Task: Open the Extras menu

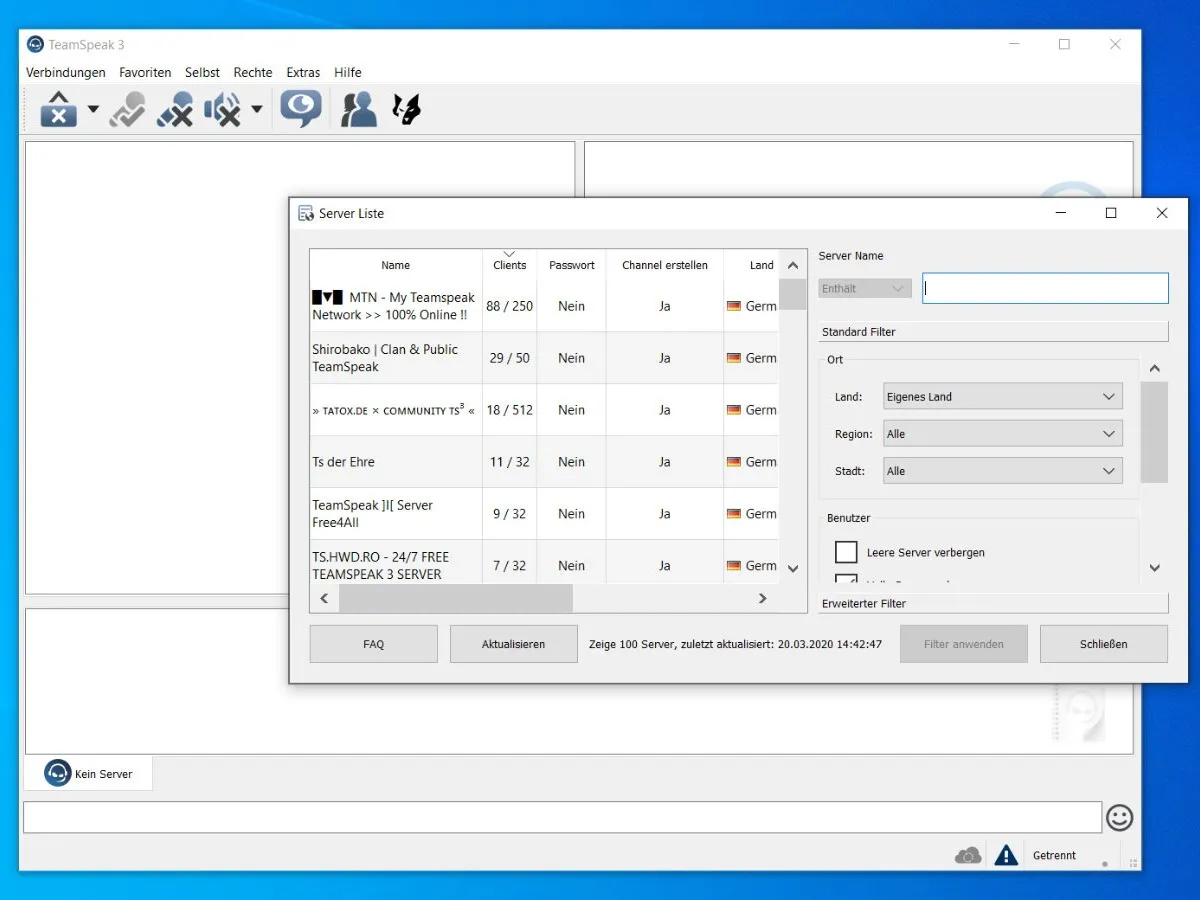Action: [303, 72]
